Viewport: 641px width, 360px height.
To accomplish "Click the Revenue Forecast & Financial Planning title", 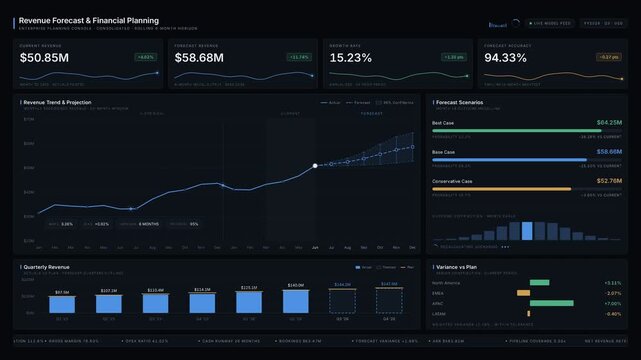I will tap(89, 20).
